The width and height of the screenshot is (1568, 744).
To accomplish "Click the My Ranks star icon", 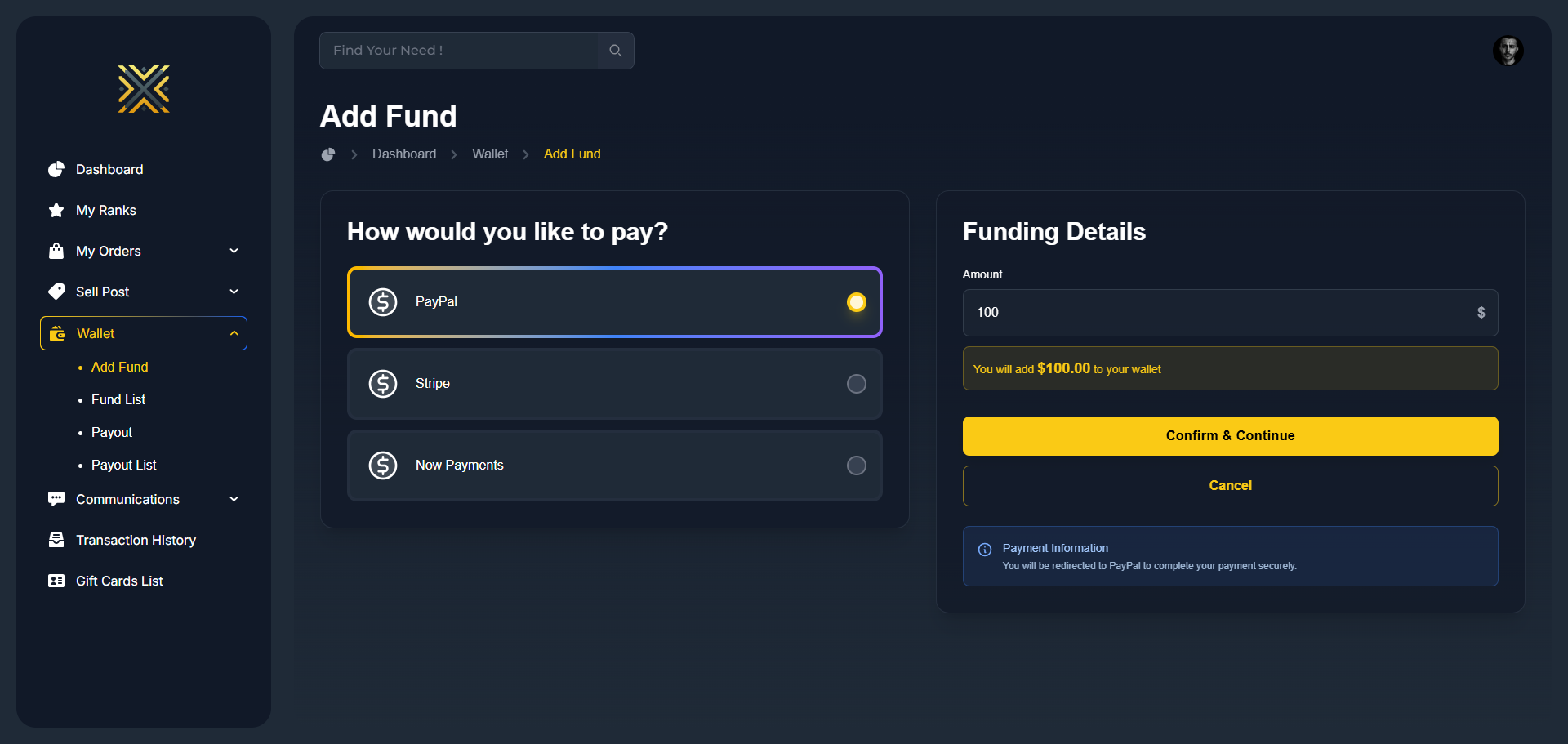I will coord(56,210).
